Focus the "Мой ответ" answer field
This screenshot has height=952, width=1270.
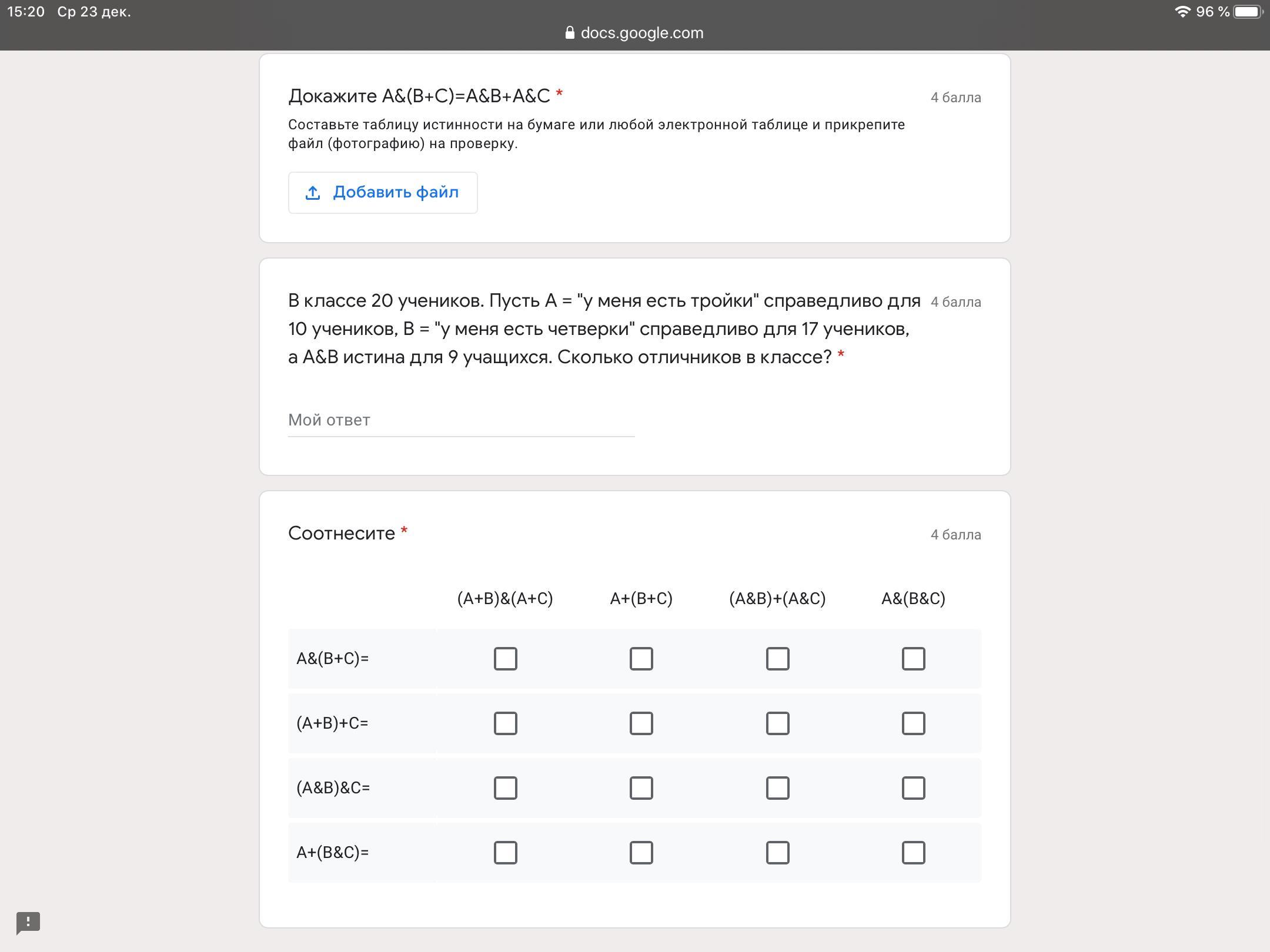click(x=461, y=420)
